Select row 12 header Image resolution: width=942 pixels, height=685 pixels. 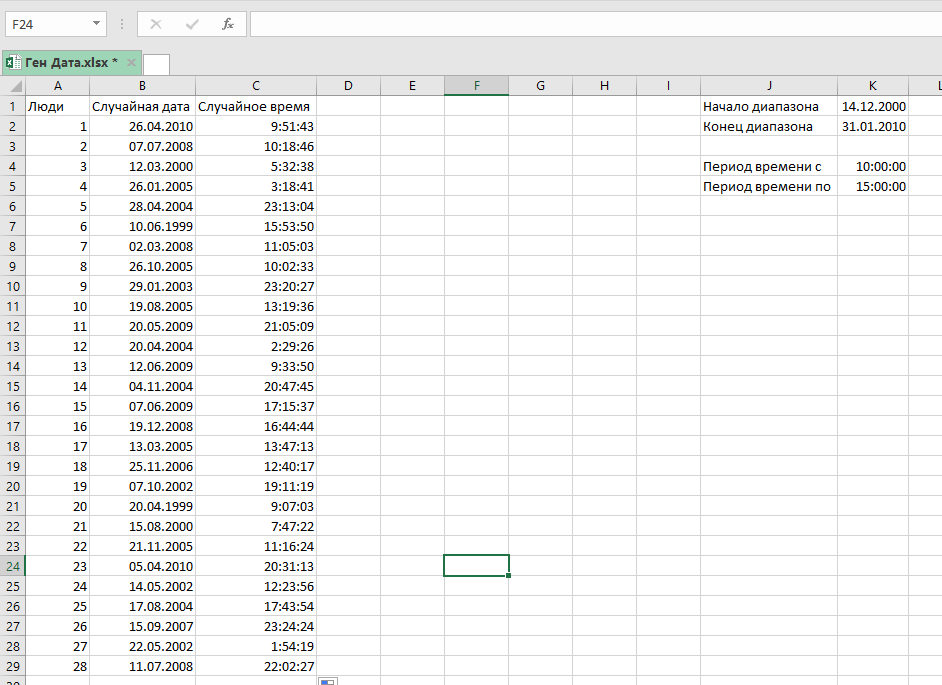coord(13,326)
